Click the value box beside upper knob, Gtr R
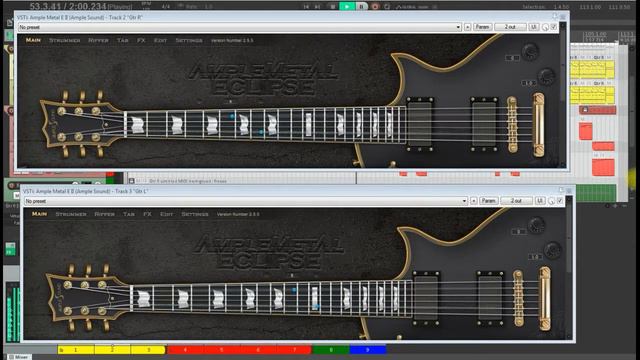The image size is (640, 360). coord(513,58)
